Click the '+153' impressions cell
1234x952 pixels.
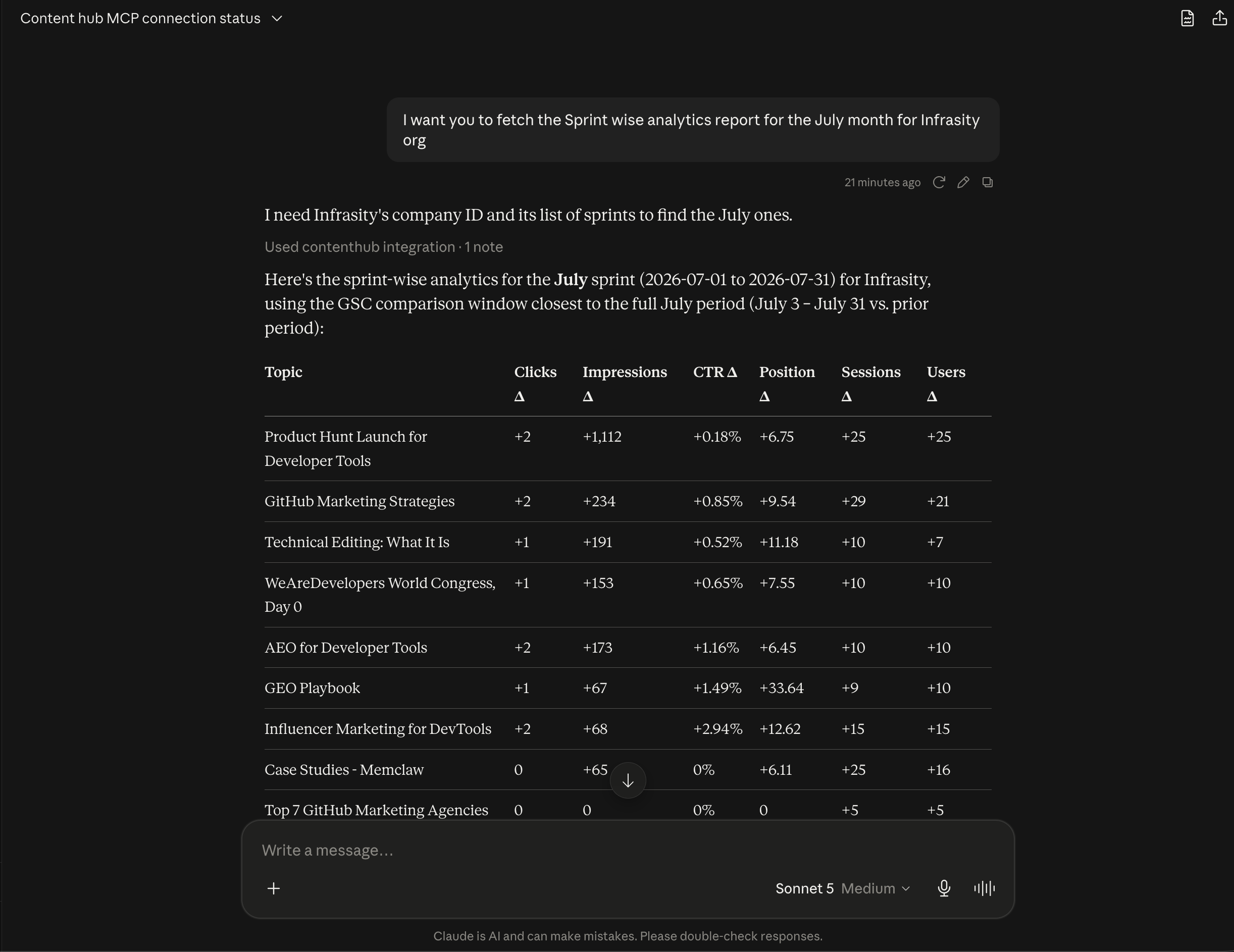598,583
